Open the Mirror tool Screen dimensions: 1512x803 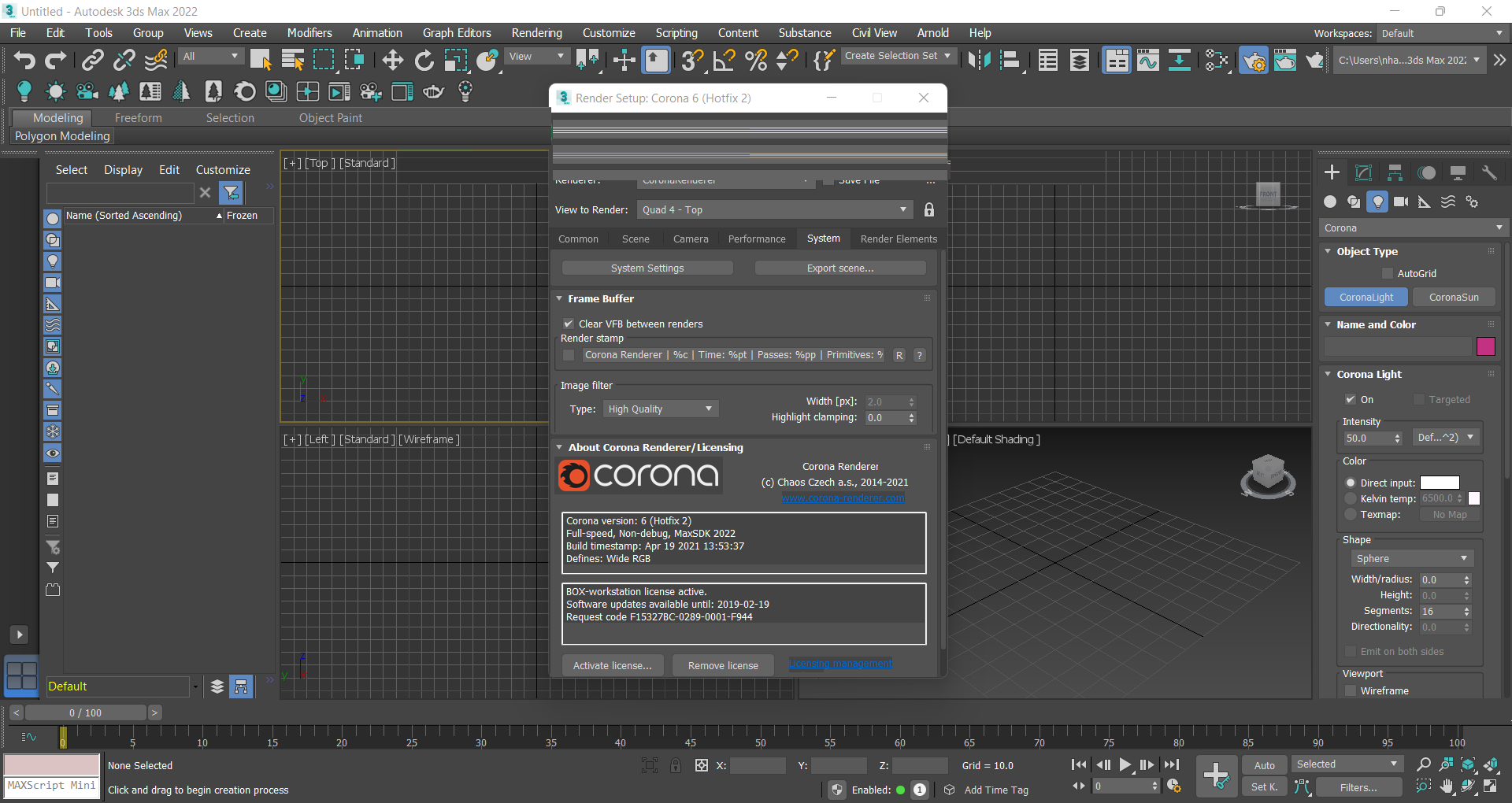click(979, 61)
